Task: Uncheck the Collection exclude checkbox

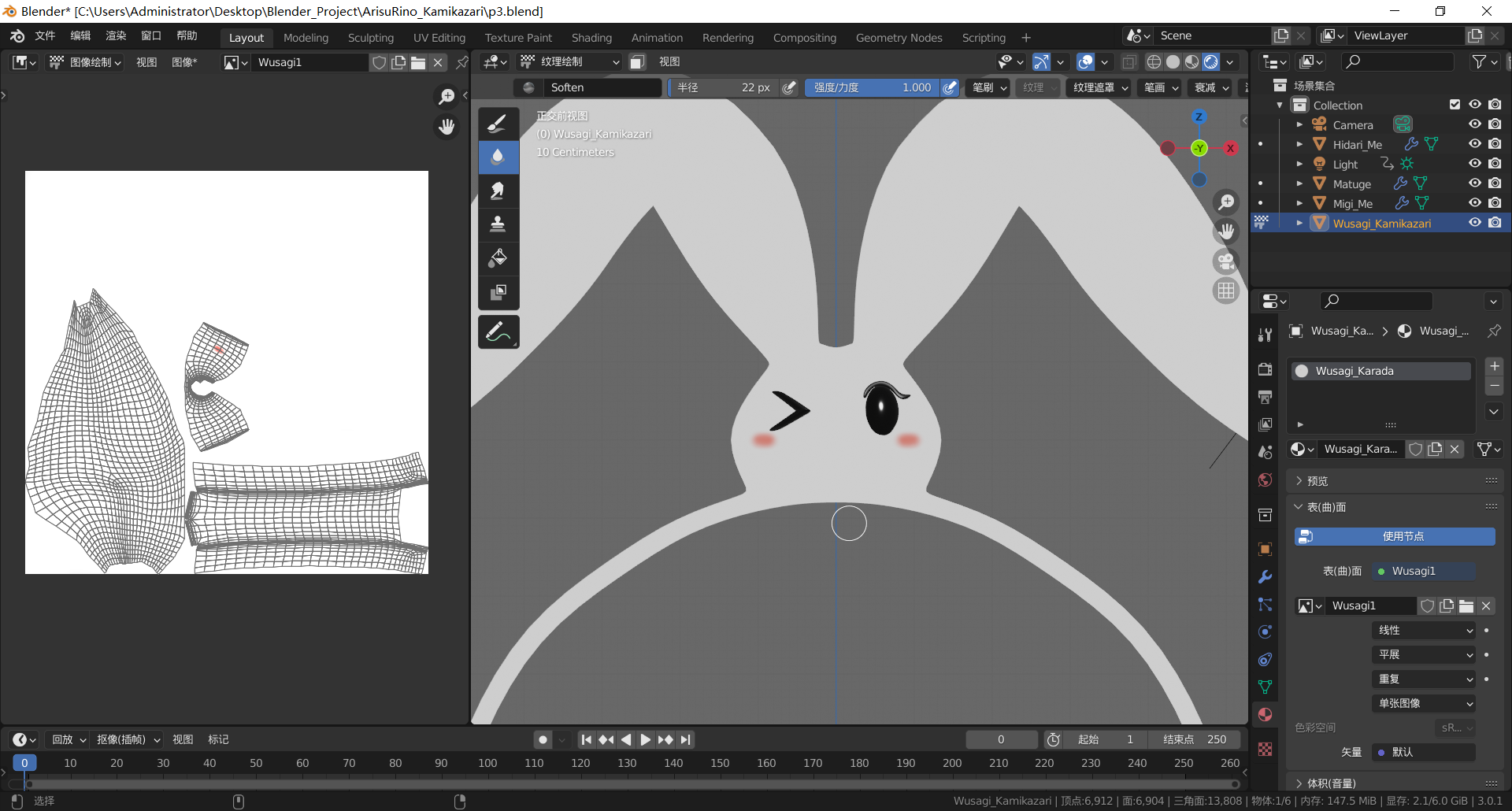Action: (x=1455, y=105)
